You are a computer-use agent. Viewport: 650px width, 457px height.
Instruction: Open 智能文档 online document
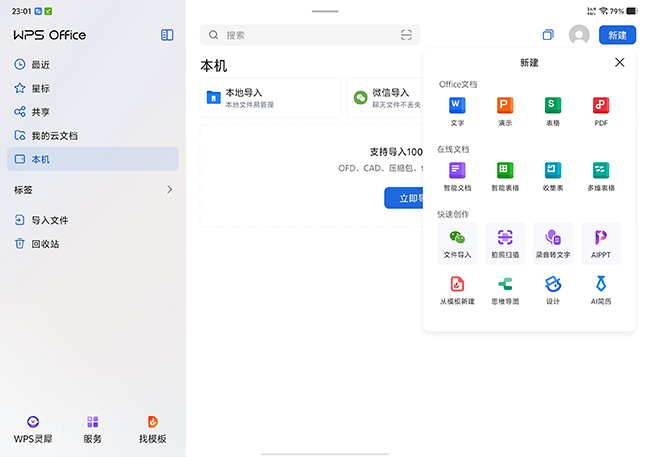click(x=457, y=171)
